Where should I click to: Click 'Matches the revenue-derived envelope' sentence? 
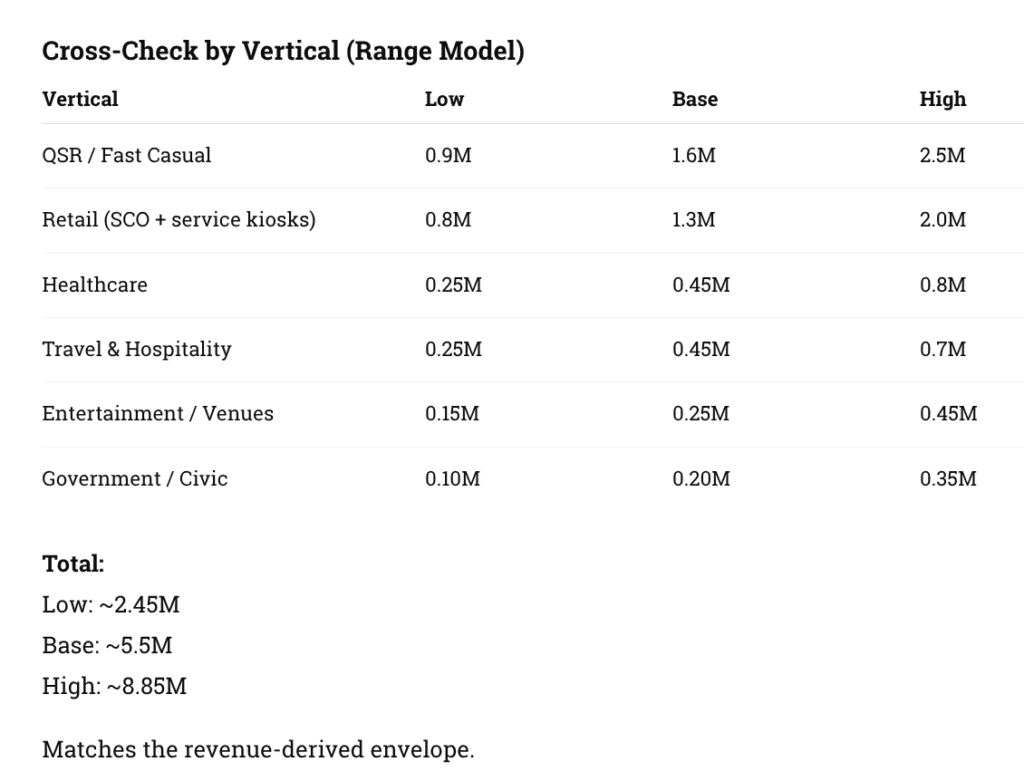(x=258, y=749)
